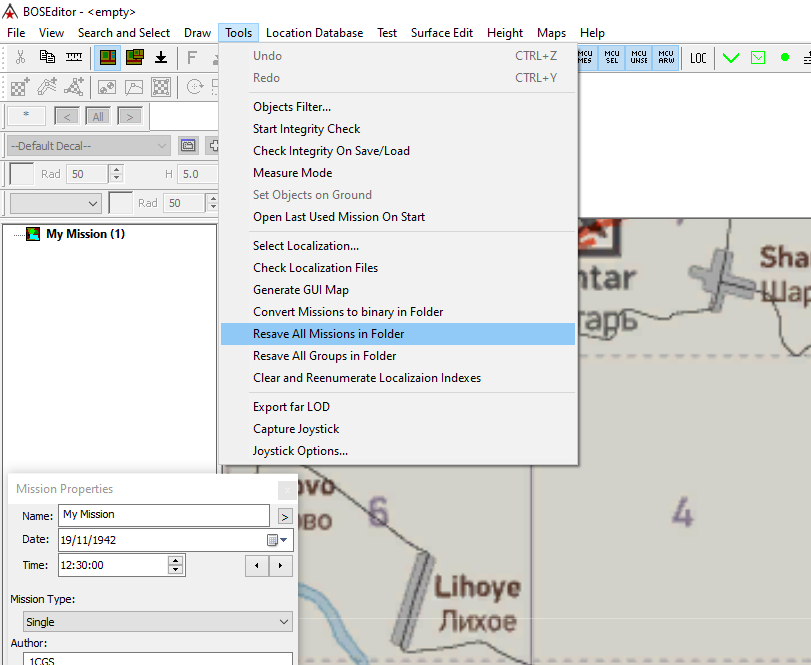Expand the Default Decal dropdown
This screenshot has width=811, height=665.
tap(163, 146)
